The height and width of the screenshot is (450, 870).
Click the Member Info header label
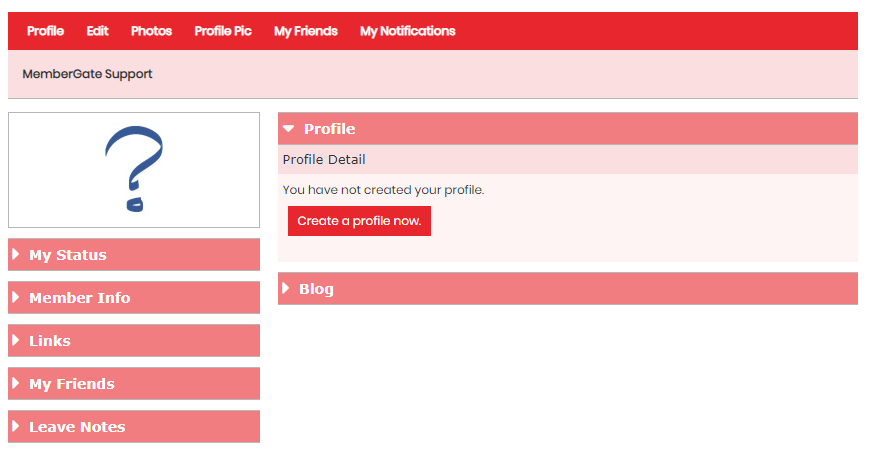tap(80, 298)
